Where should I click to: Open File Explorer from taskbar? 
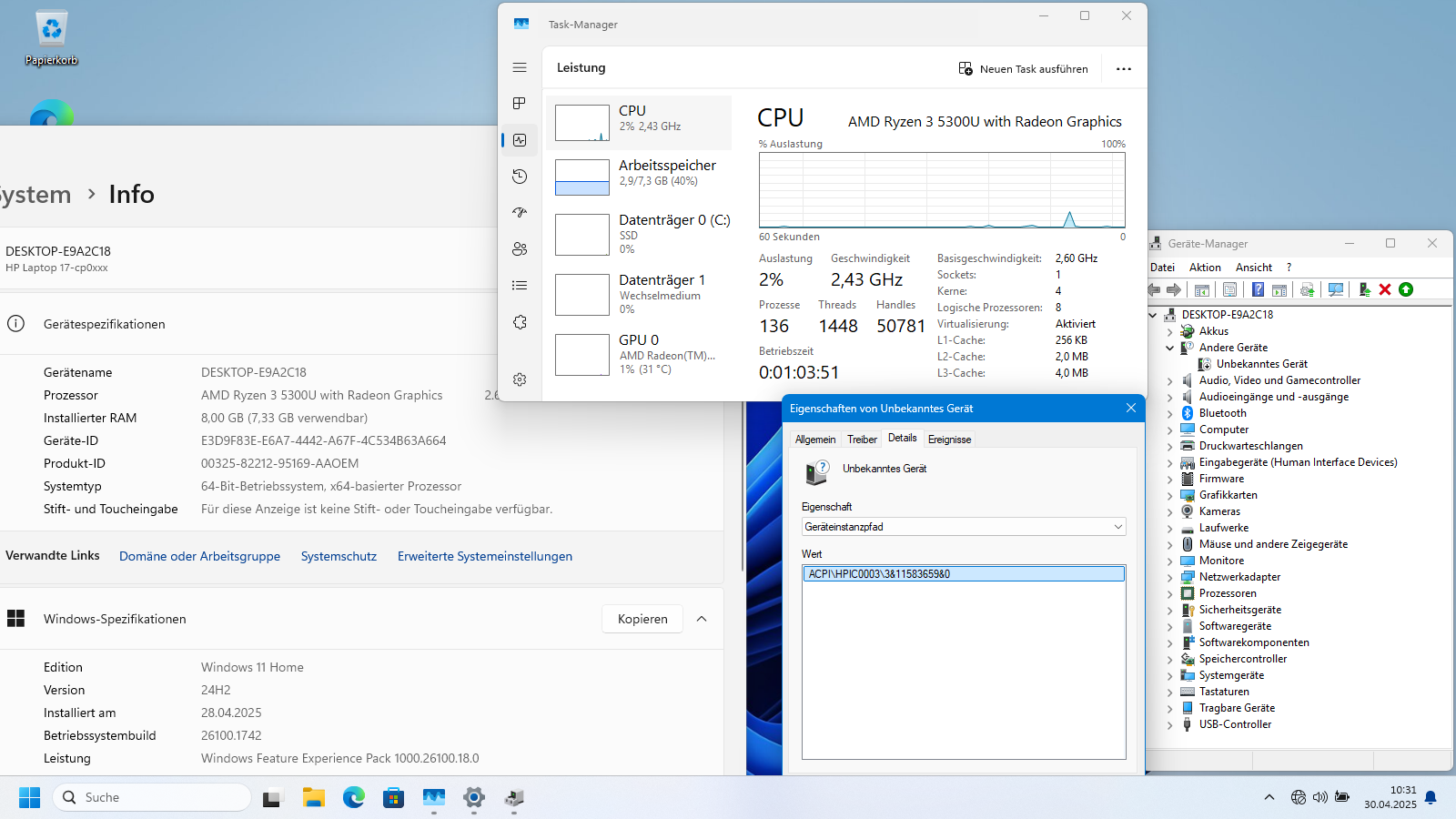click(314, 798)
